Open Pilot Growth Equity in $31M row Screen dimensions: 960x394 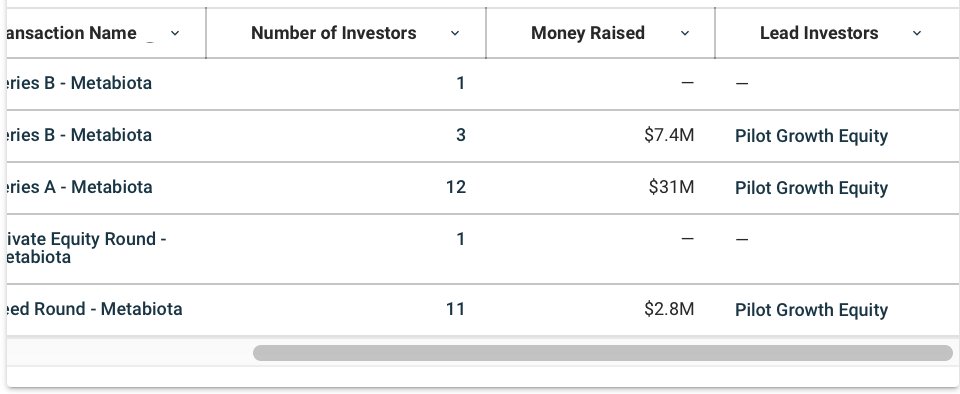pos(811,188)
